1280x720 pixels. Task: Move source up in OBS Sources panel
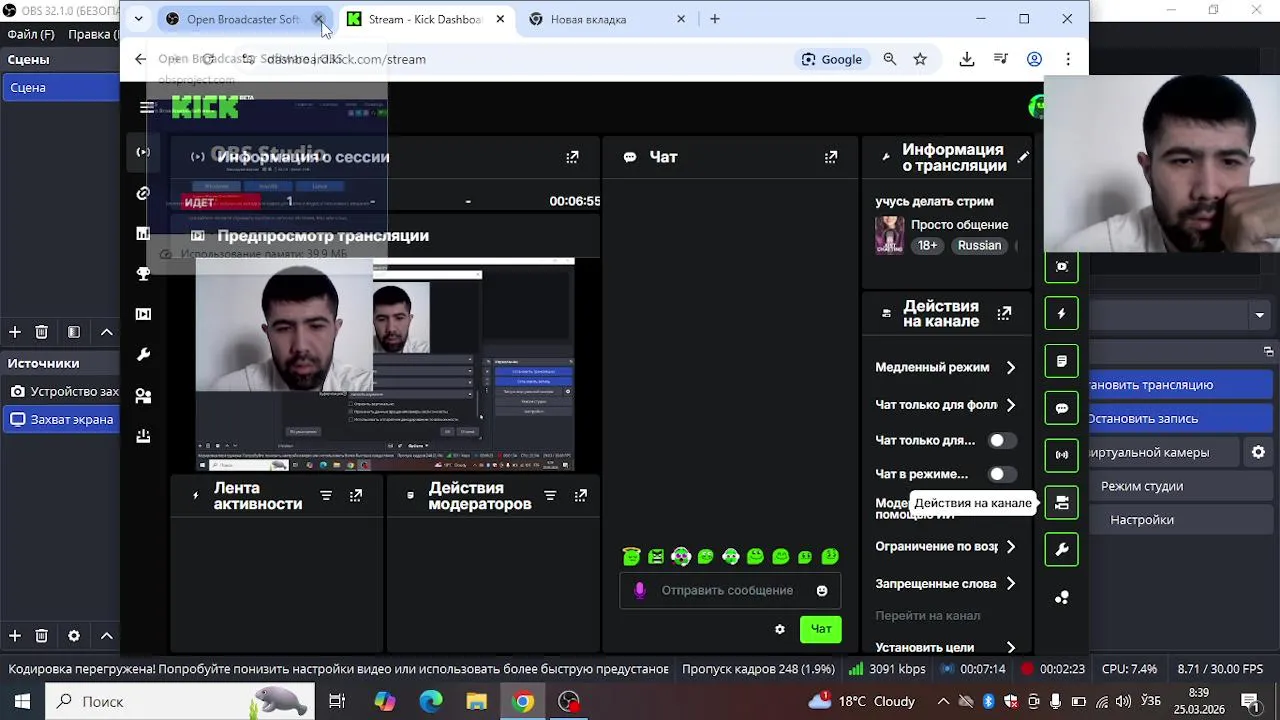(107, 636)
